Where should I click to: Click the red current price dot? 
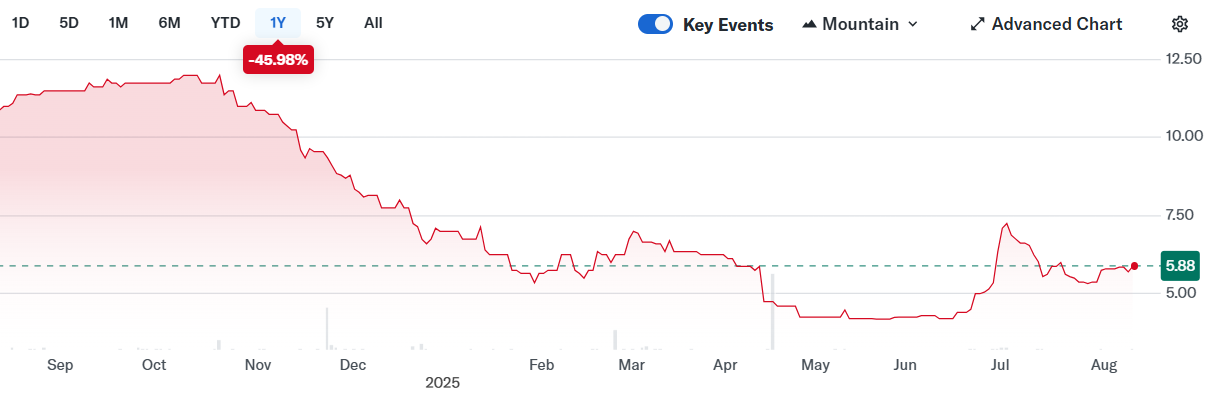coord(1134,266)
